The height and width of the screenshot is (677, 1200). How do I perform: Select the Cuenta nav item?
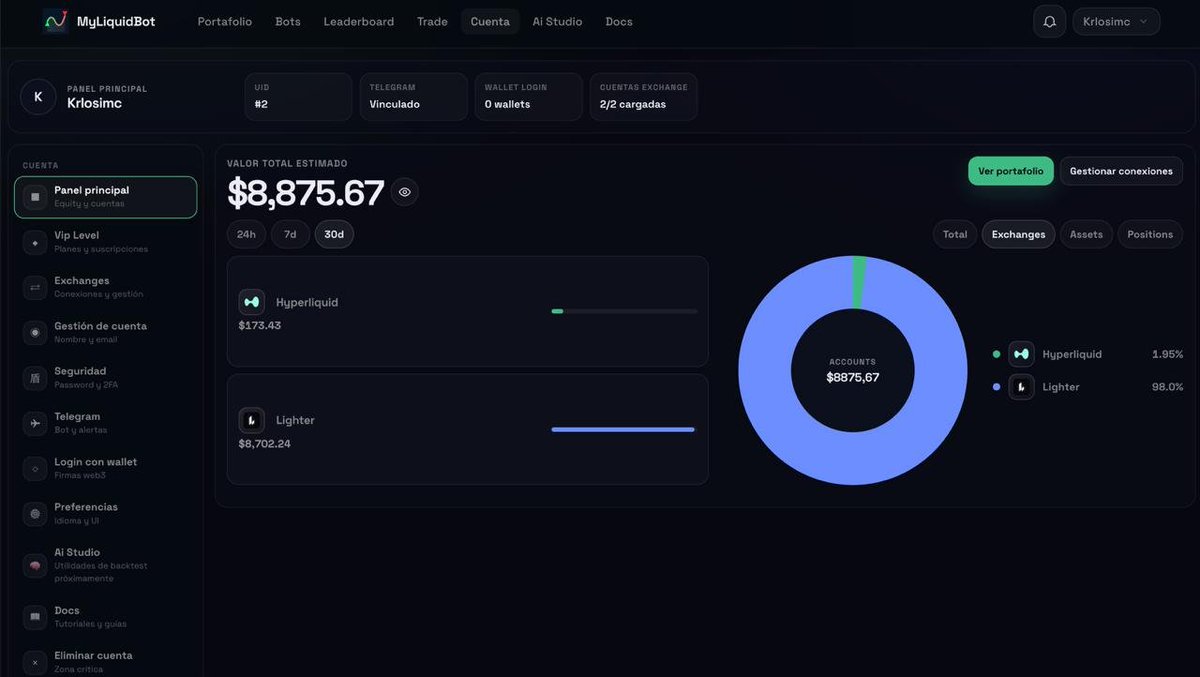(x=490, y=21)
